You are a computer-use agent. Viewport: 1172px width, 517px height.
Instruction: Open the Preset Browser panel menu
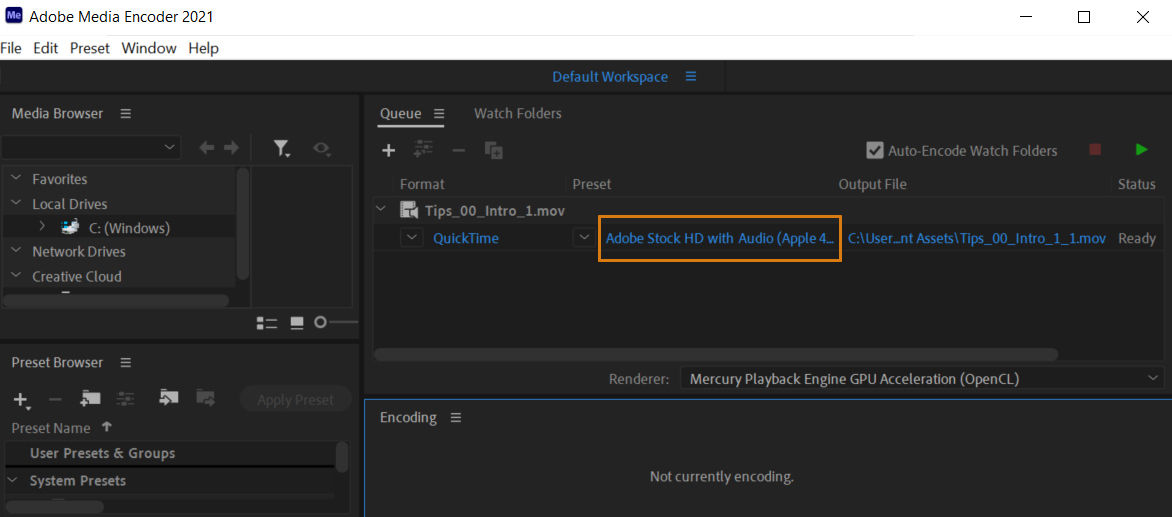coord(126,362)
